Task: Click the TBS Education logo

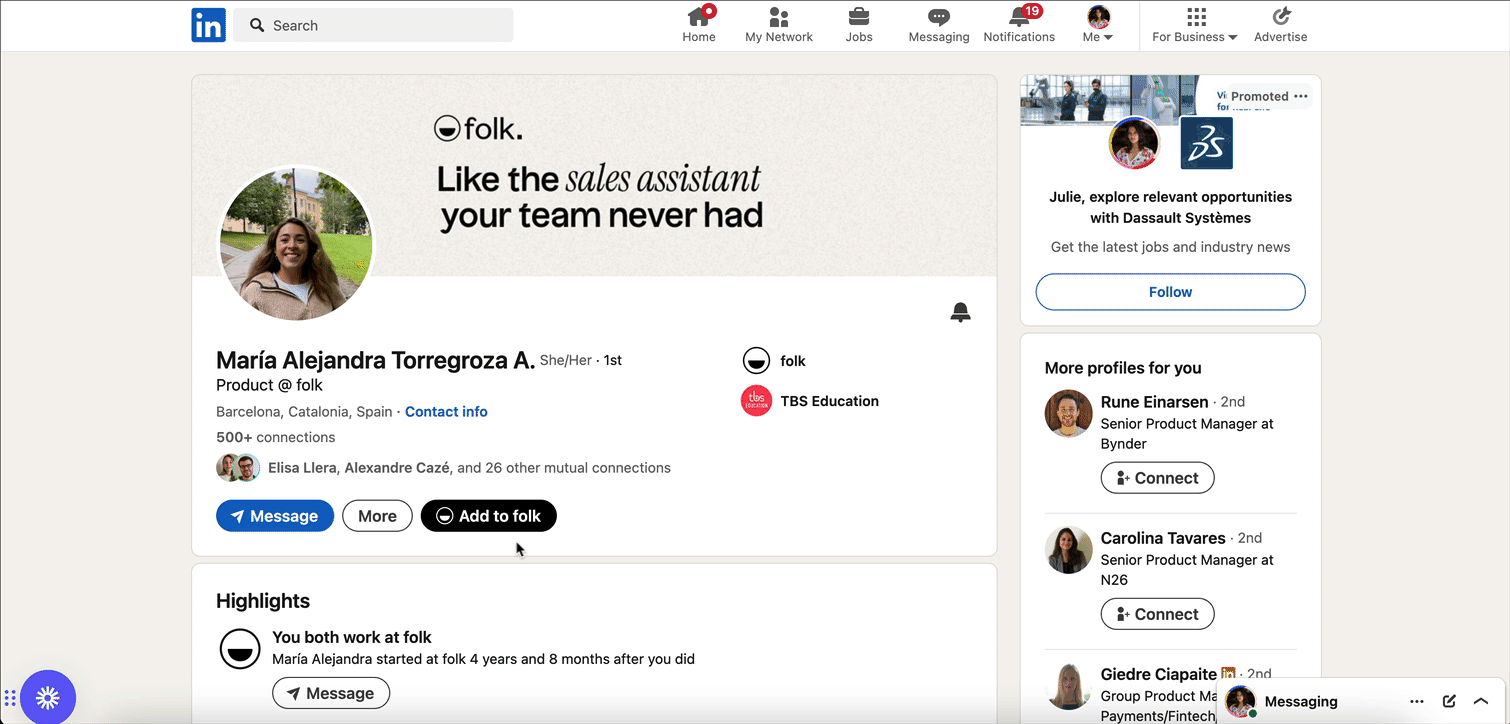Action: [756, 401]
